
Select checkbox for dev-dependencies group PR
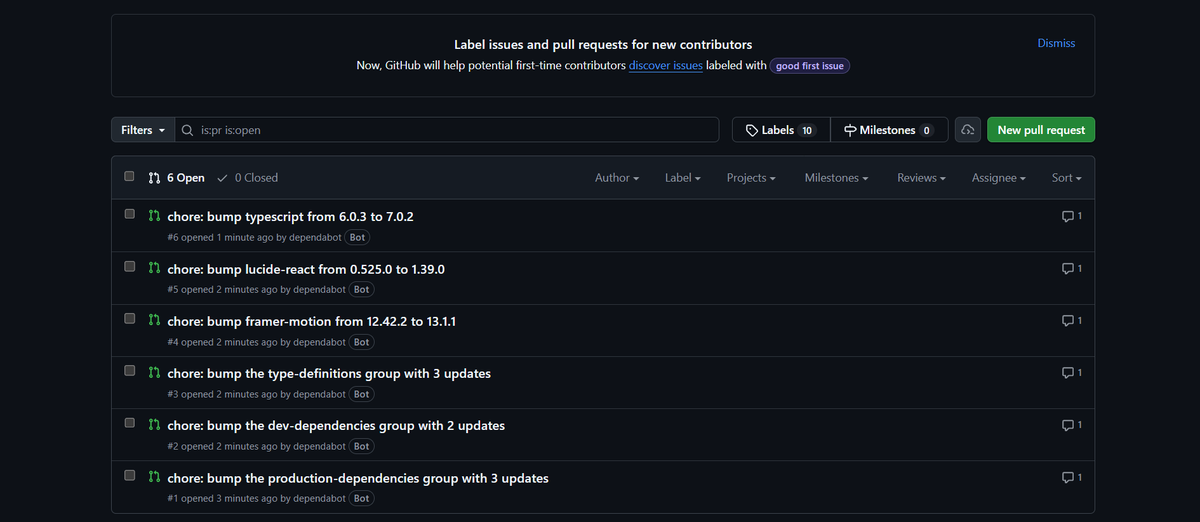click(129, 422)
